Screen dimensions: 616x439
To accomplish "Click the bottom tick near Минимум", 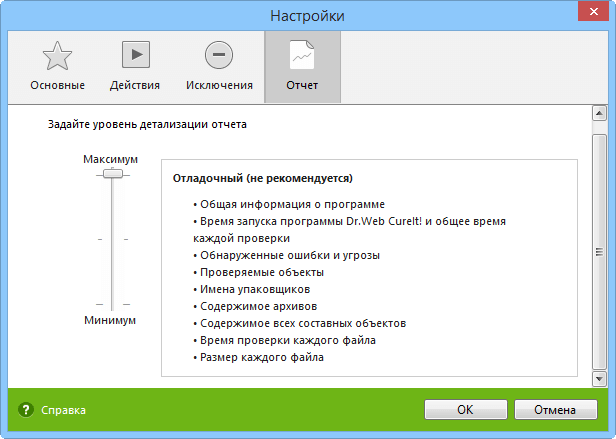I will [113, 304].
